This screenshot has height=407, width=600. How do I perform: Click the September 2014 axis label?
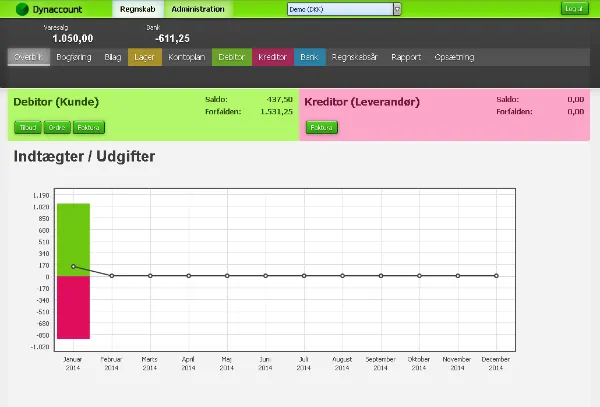(x=380, y=363)
